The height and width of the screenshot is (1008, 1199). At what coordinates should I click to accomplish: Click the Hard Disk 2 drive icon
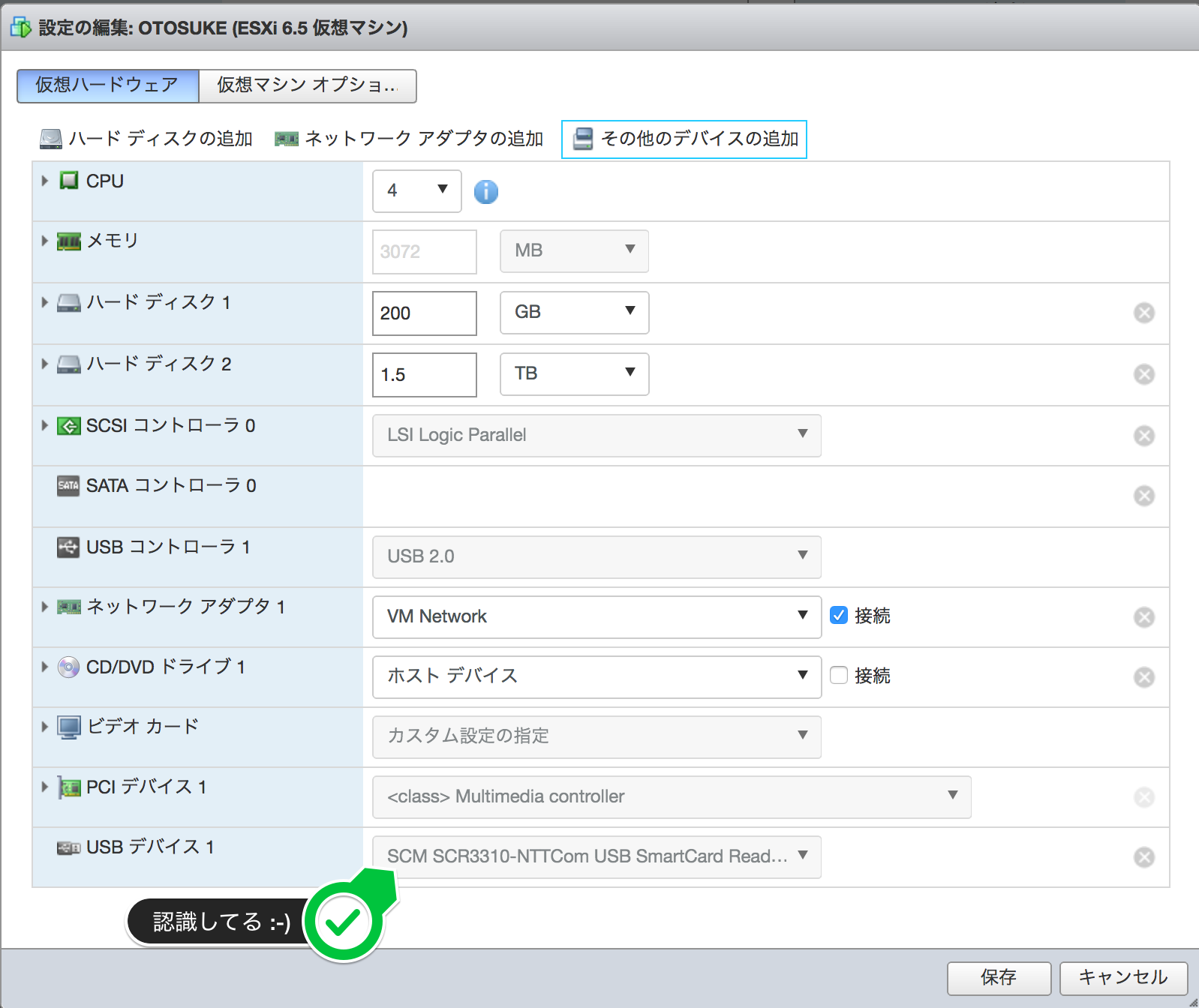tap(69, 364)
